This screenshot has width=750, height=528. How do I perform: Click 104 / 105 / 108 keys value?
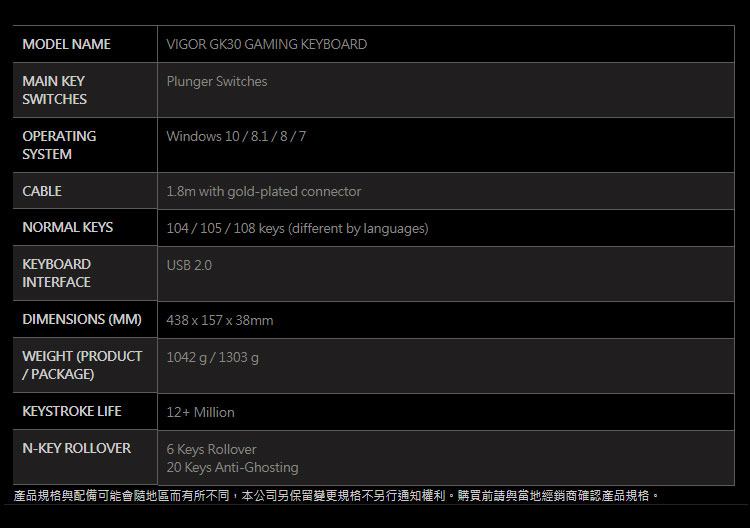click(297, 228)
